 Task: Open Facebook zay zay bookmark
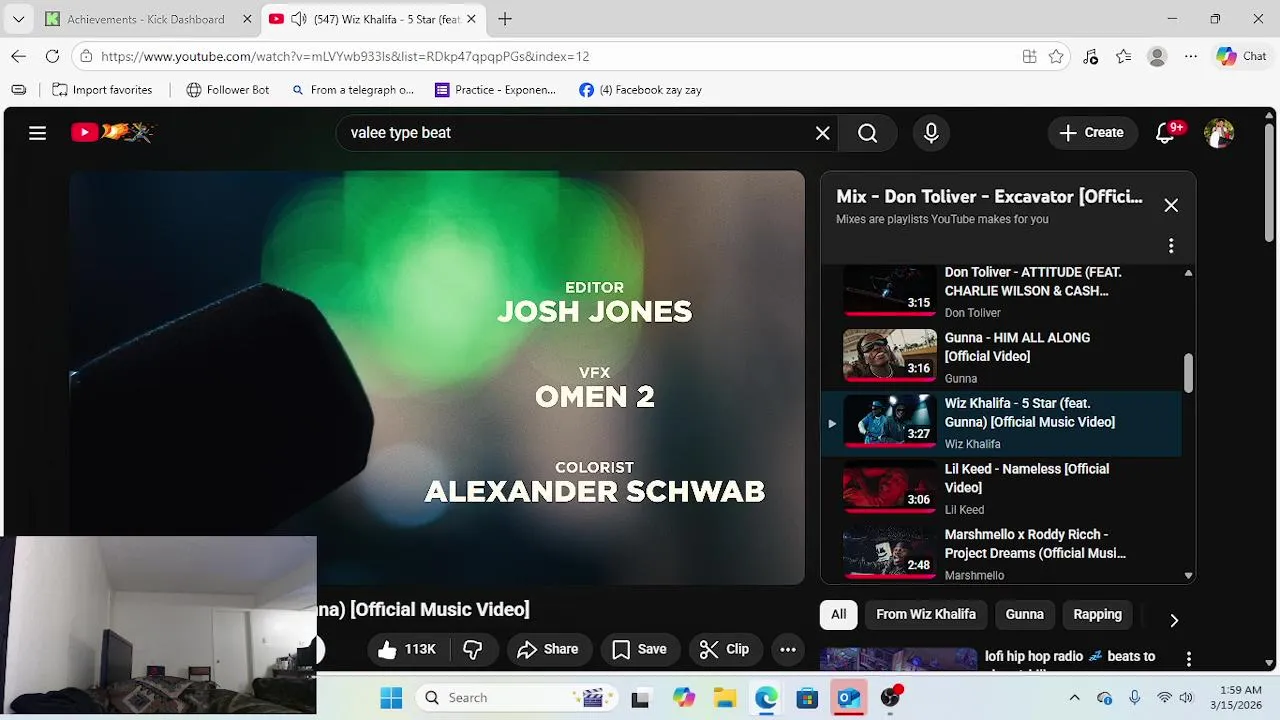click(x=640, y=90)
